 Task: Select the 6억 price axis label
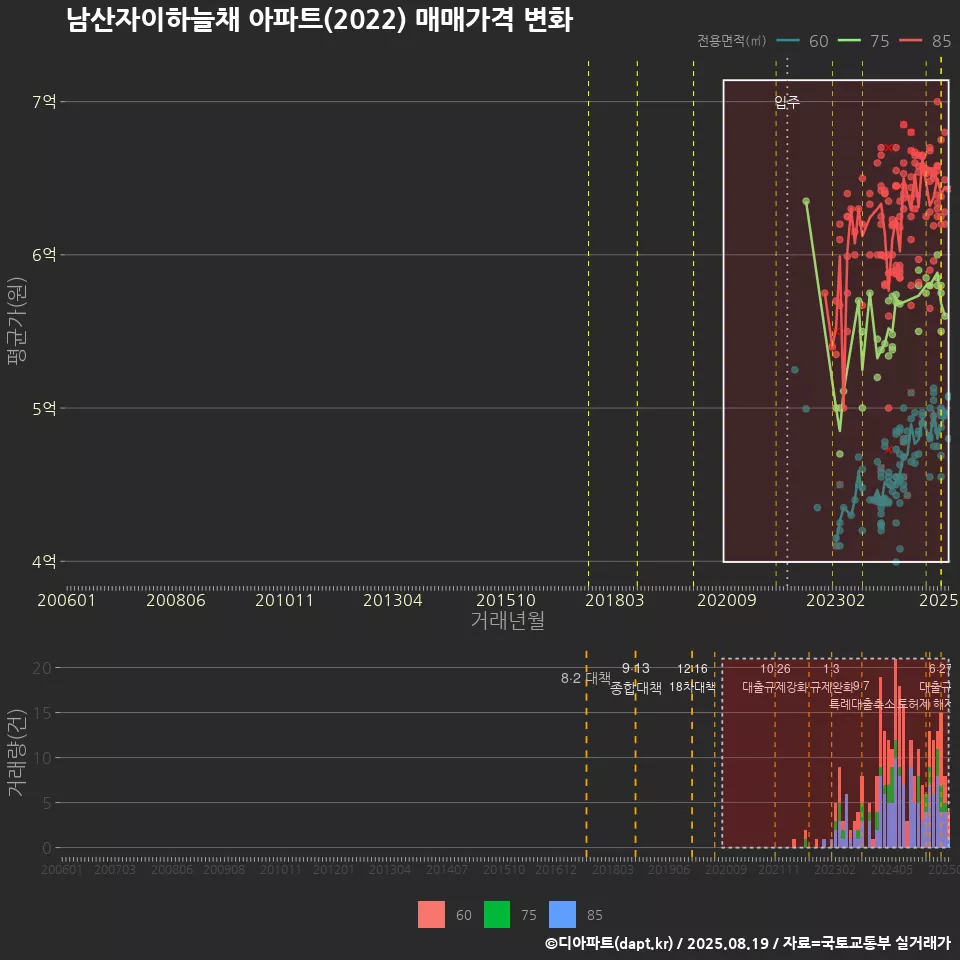(44, 255)
